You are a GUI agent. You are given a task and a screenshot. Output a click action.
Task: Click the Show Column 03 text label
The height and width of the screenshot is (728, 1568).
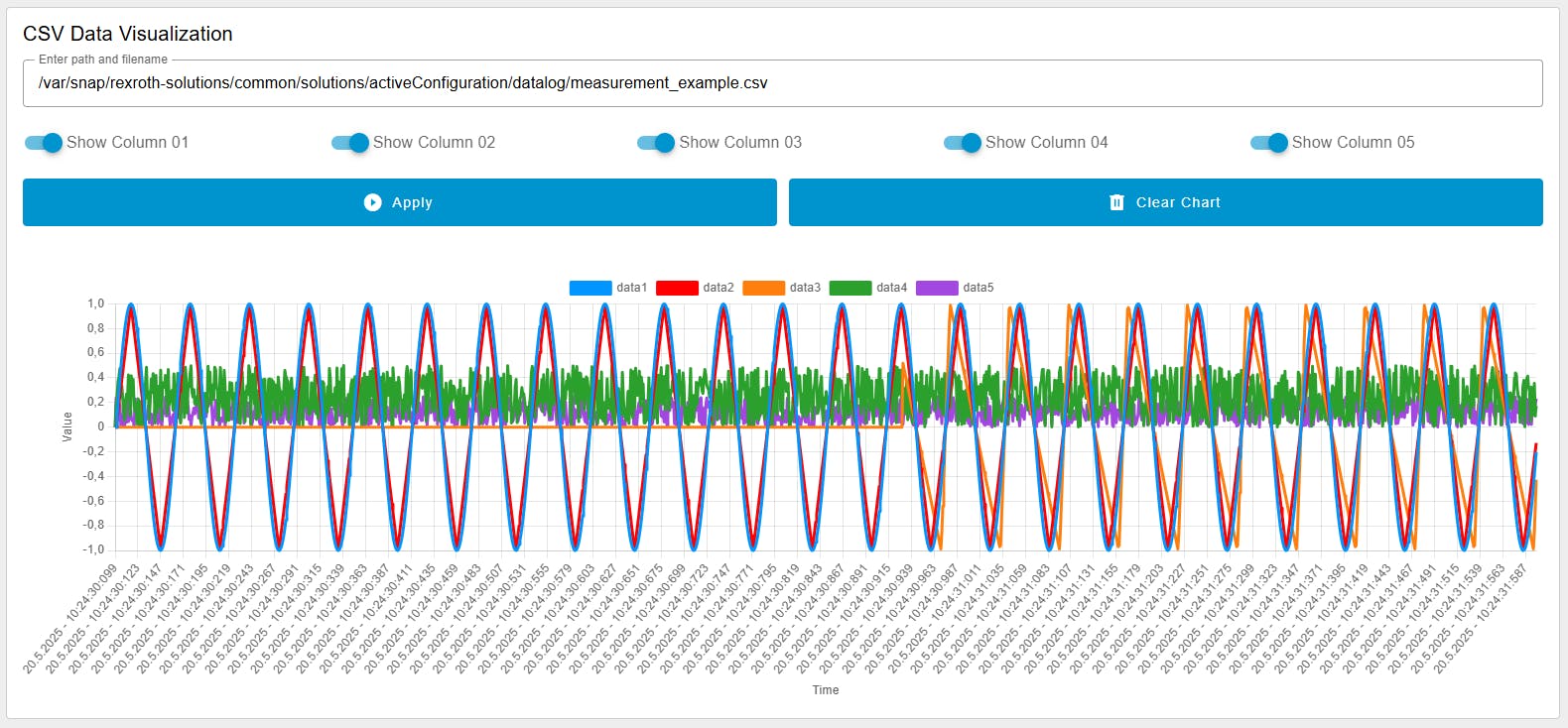(x=739, y=143)
